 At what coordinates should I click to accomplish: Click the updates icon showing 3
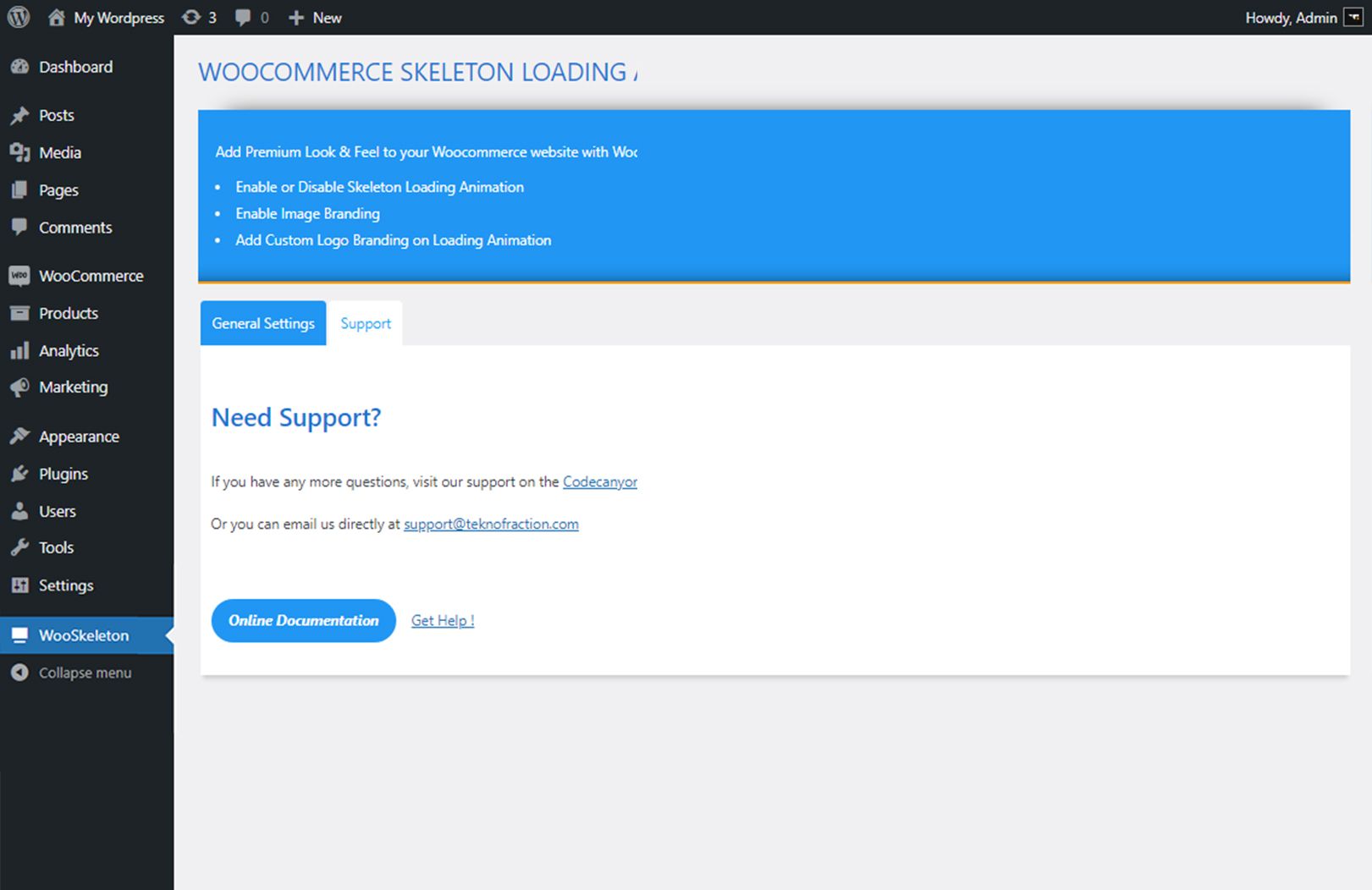point(191,17)
